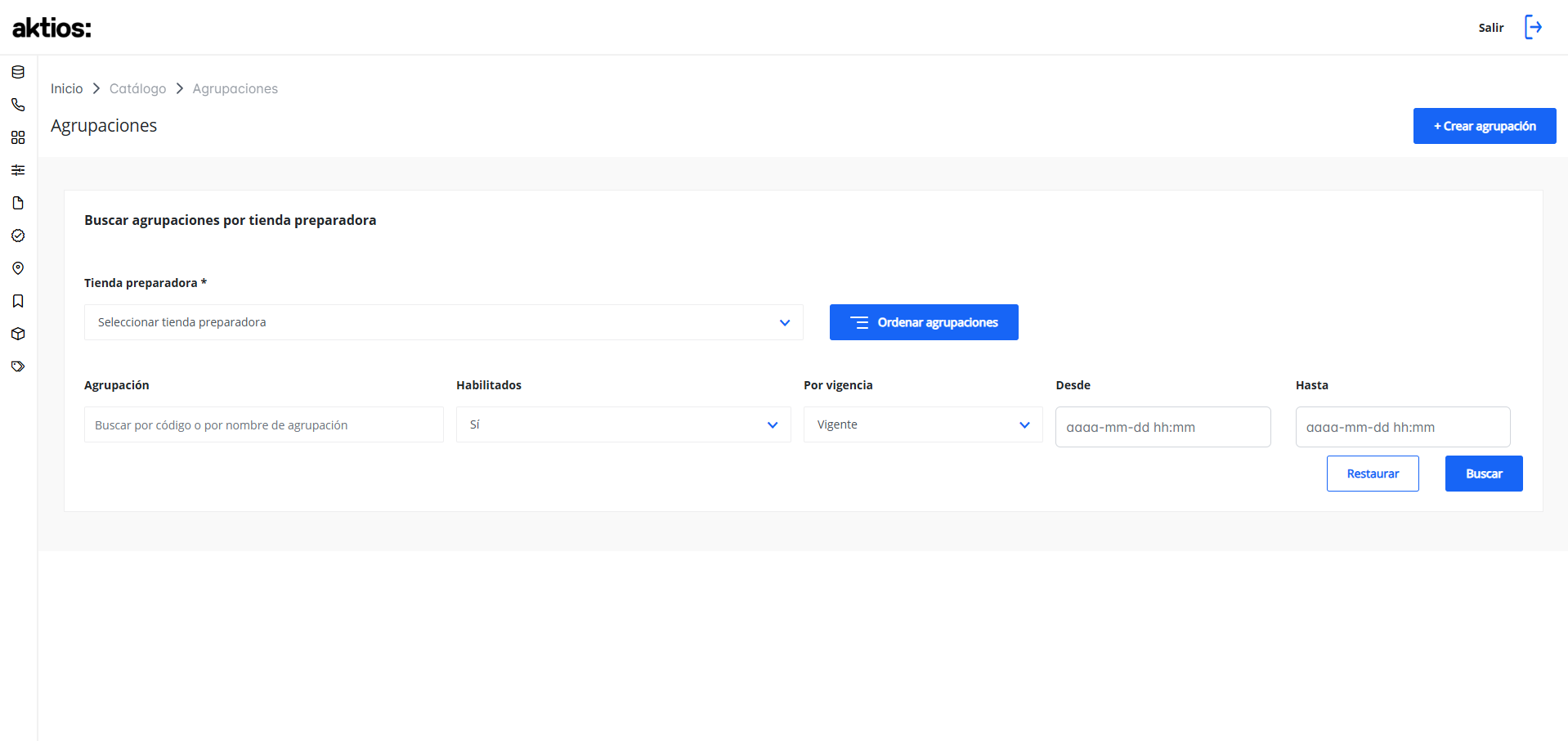Click 'Buscar agrupaciones por tienda preparadora' title
Image resolution: width=1568 pixels, height=741 pixels.
[231, 220]
